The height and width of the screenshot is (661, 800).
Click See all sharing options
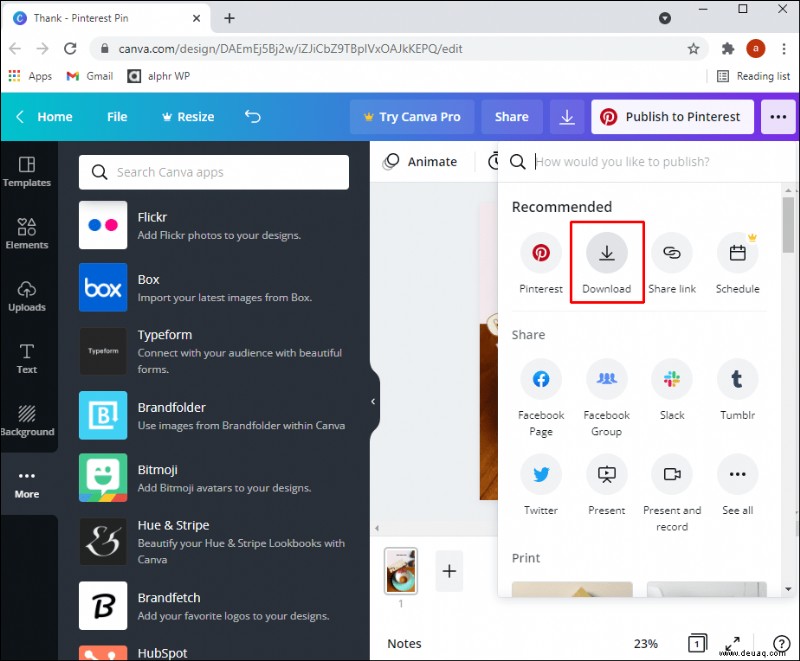coord(737,485)
